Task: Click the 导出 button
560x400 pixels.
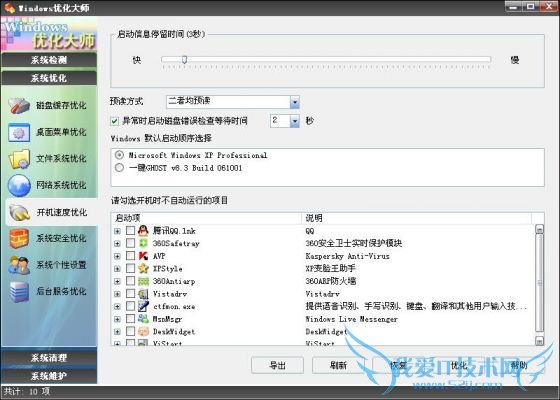Action: pyautogui.click(x=278, y=365)
